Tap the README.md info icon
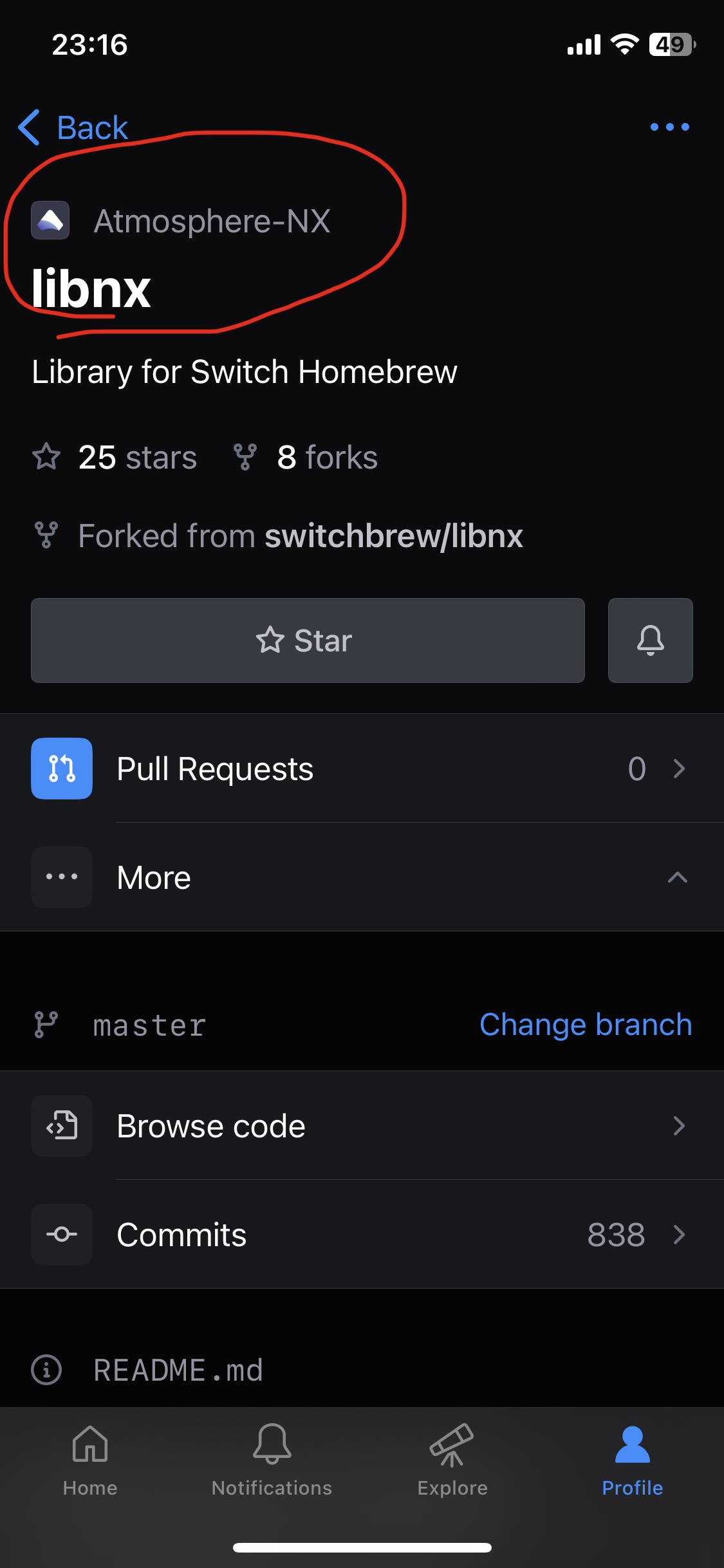This screenshot has height=1568, width=724. (46, 1370)
